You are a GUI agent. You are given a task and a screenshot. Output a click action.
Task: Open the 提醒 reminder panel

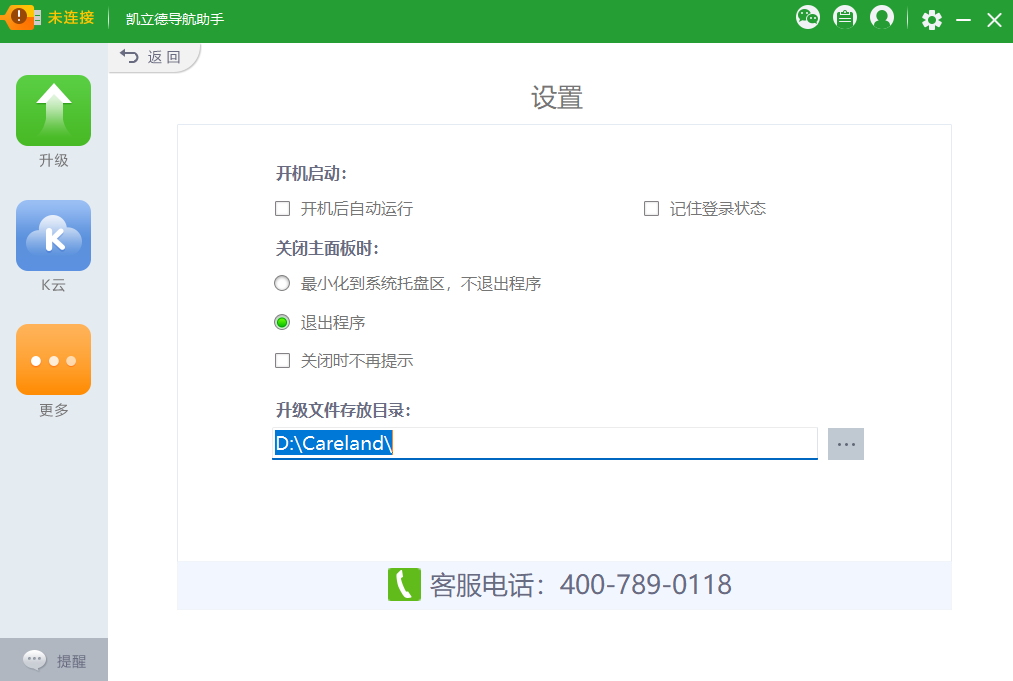[54, 660]
